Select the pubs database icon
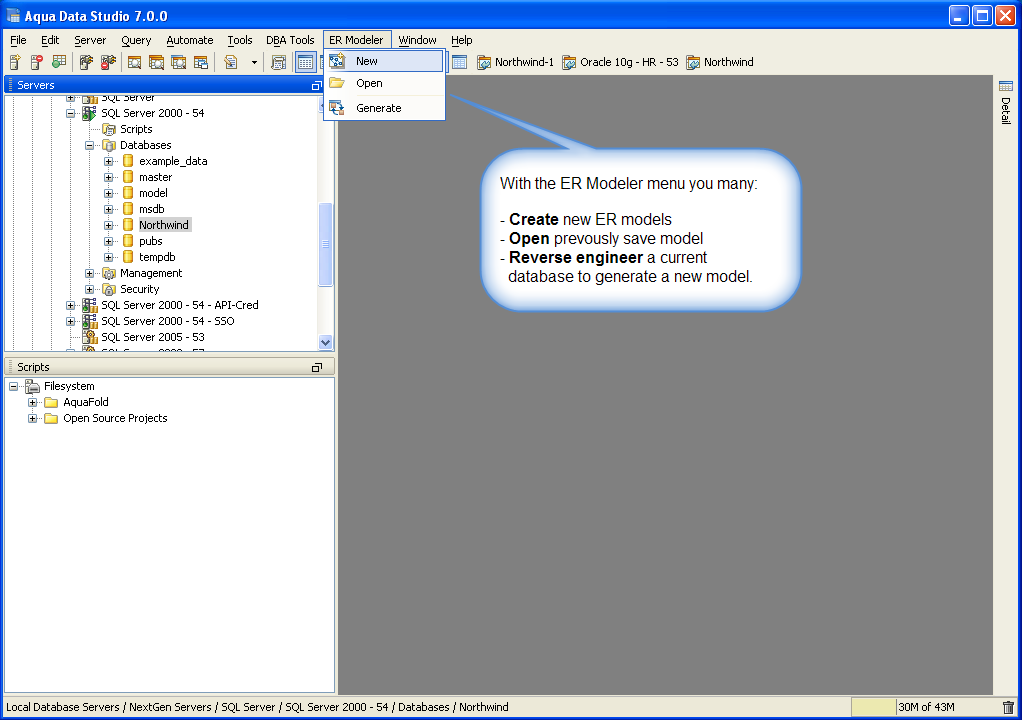 128,241
